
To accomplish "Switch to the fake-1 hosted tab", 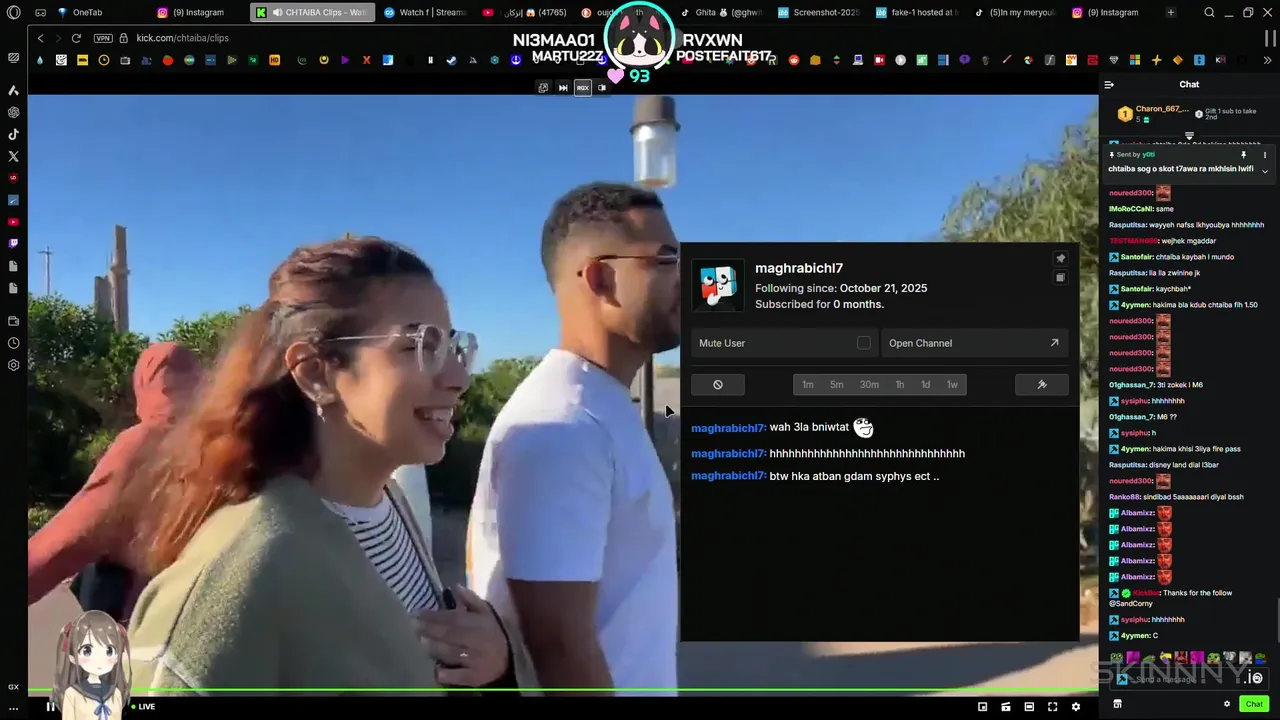I will (918, 12).
